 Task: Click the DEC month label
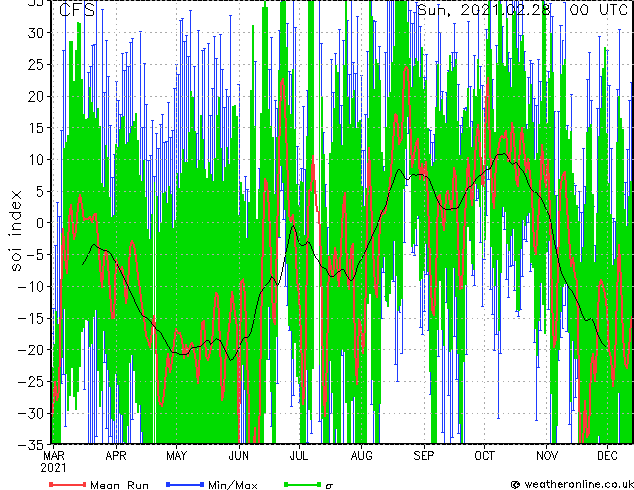pyautogui.click(x=607, y=456)
